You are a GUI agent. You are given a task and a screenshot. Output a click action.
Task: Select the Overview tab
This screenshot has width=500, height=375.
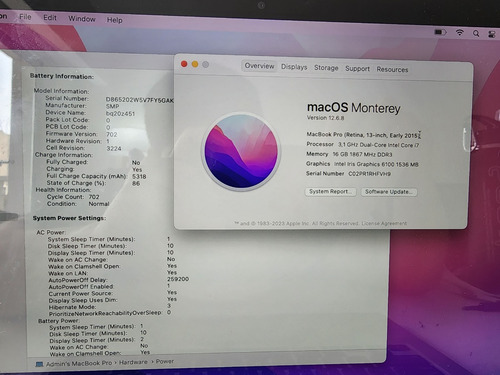point(259,66)
